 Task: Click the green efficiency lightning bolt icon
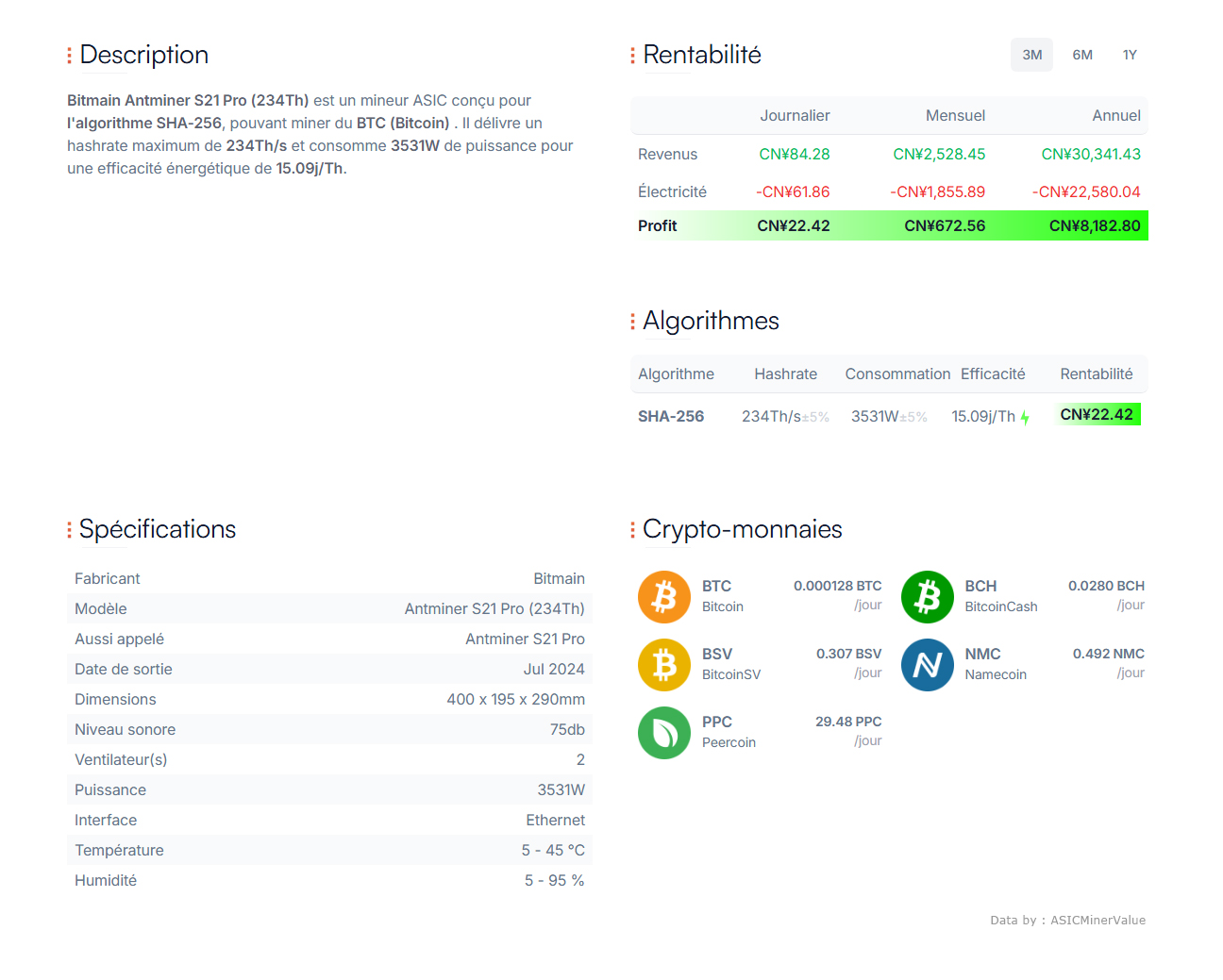pos(1025,417)
